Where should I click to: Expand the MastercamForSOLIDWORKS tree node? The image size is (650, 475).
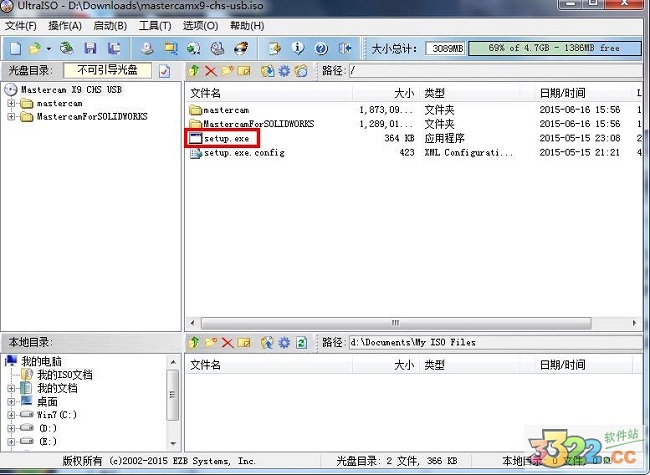point(11,116)
